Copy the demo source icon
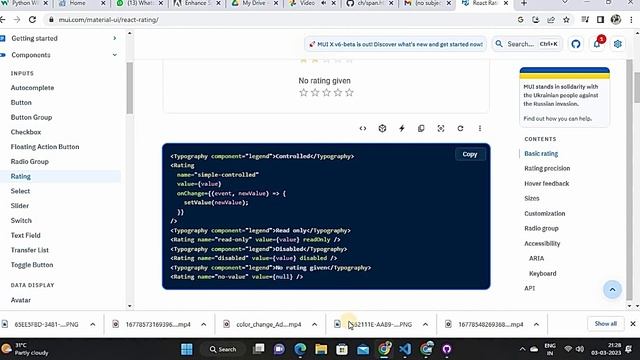Viewport: 640px width, 360px height. pyautogui.click(x=421, y=129)
